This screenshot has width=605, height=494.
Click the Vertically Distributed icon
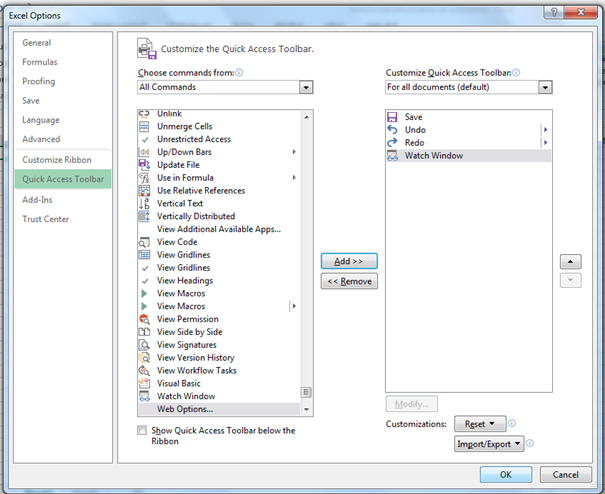[144, 216]
